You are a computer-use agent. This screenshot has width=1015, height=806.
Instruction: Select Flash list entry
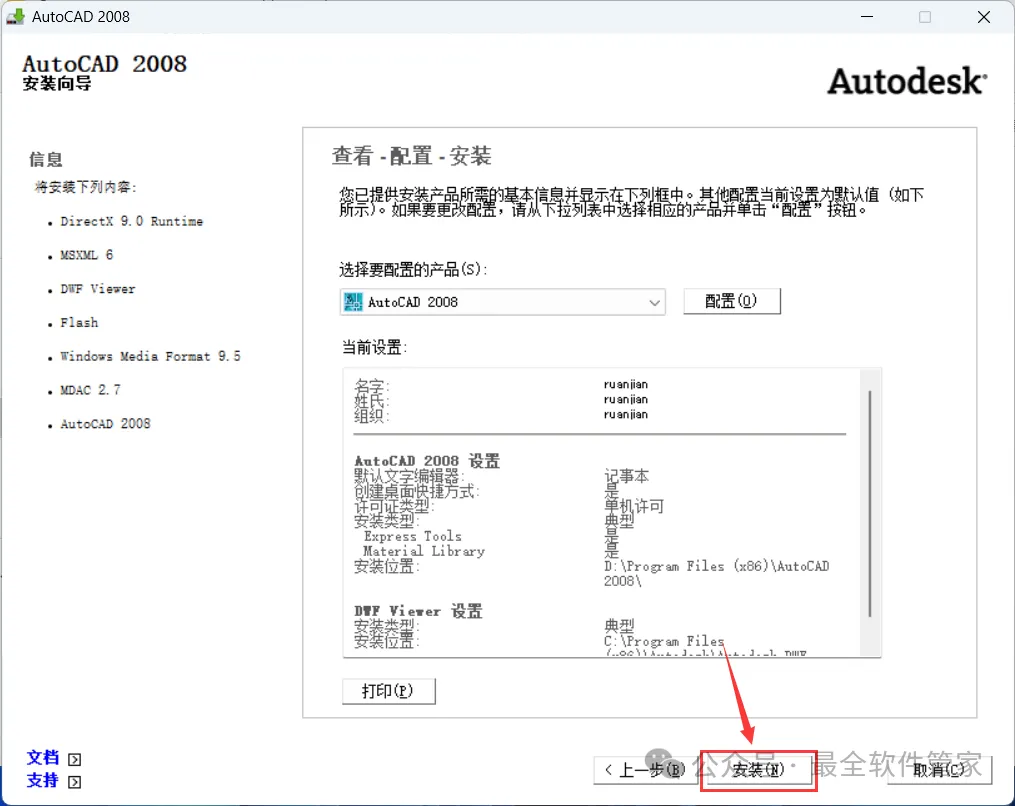click(x=79, y=322)
